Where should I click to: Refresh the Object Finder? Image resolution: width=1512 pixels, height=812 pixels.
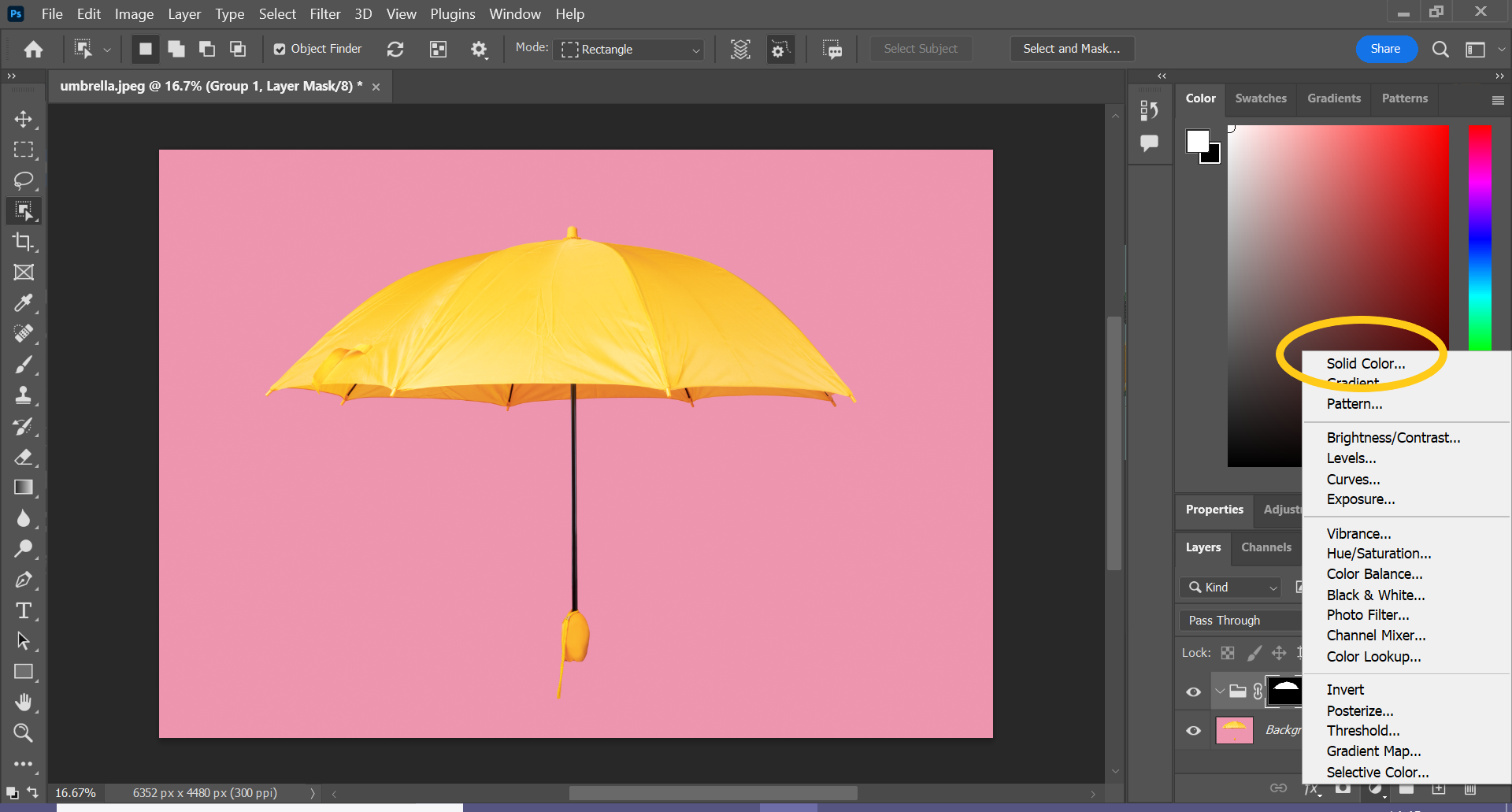click(x=395, y=49)
